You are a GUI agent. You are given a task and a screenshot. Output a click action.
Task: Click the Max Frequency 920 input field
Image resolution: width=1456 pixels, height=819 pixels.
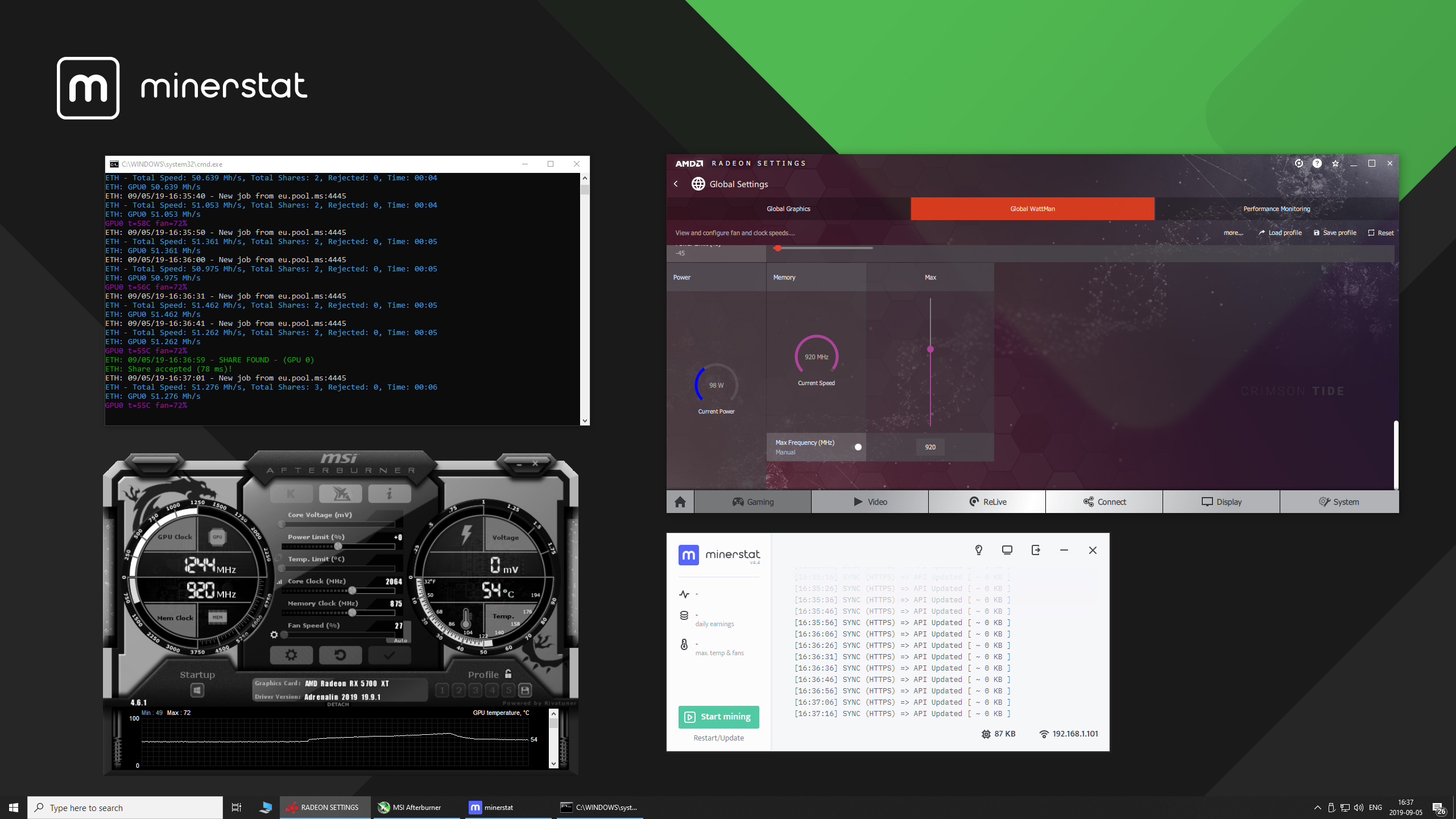[930, 447]
